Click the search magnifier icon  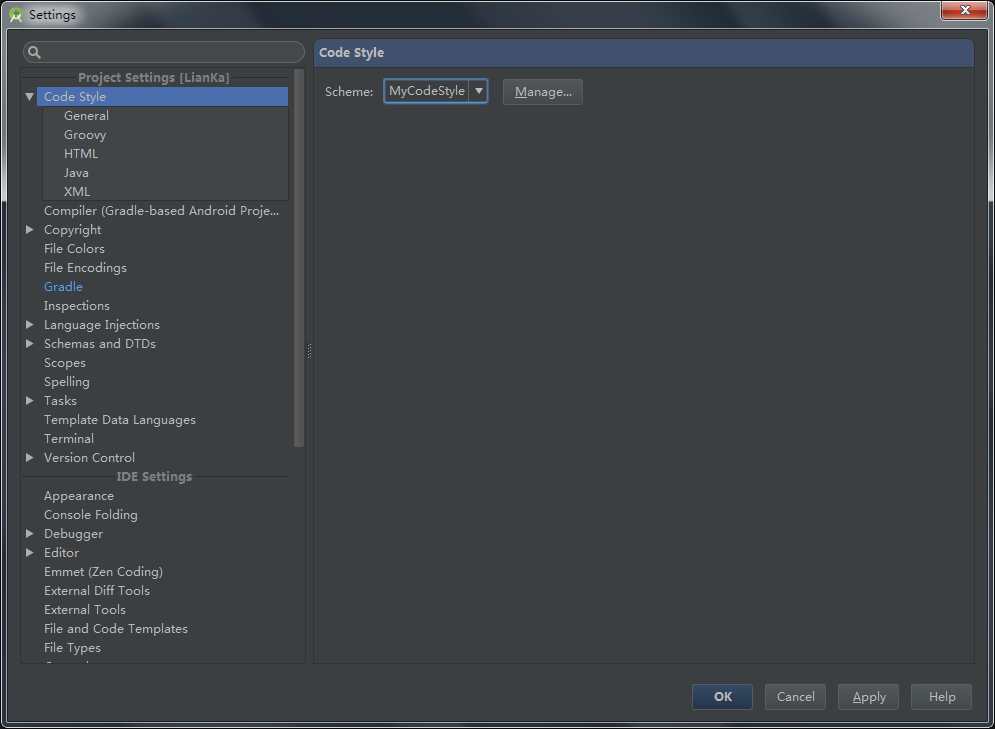pyautogui.click(x=34, y=53)
